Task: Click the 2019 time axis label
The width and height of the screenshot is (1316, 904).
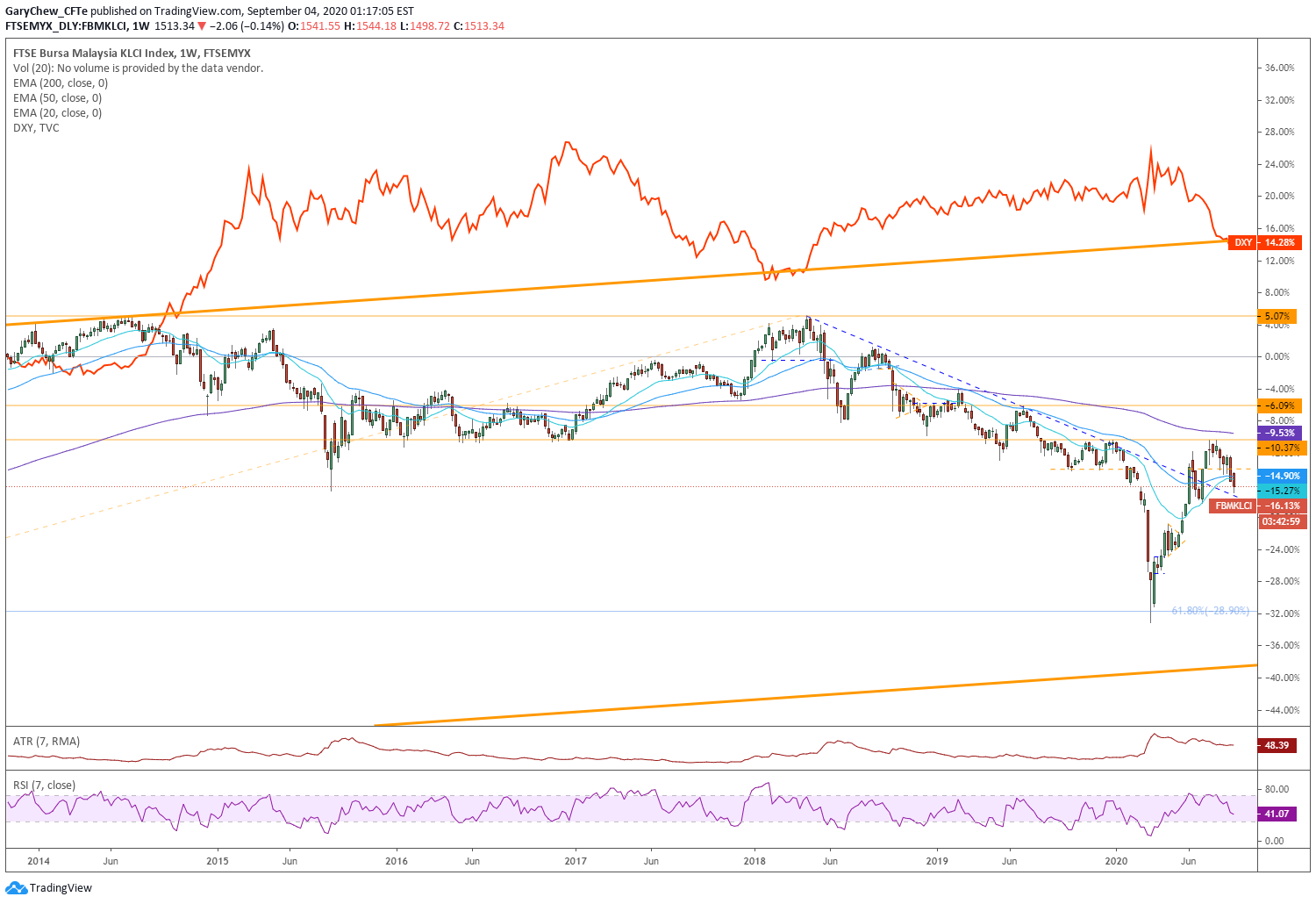Action: pyautogui.click(x=937, y=861)
